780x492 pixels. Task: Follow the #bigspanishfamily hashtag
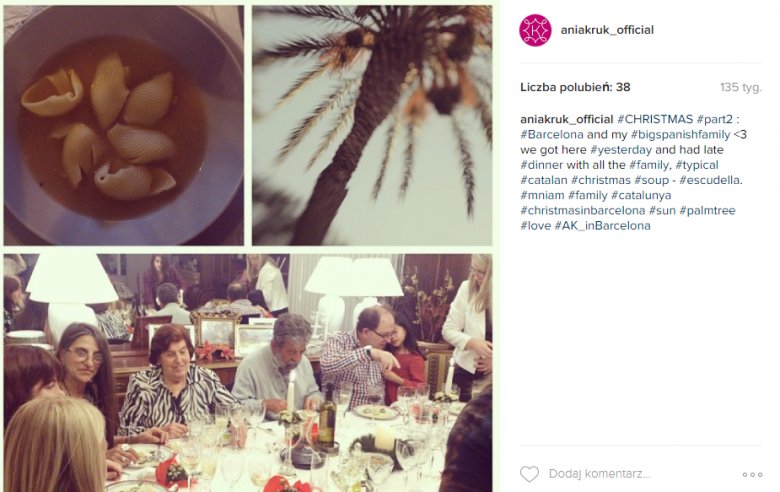click(680, 135)
